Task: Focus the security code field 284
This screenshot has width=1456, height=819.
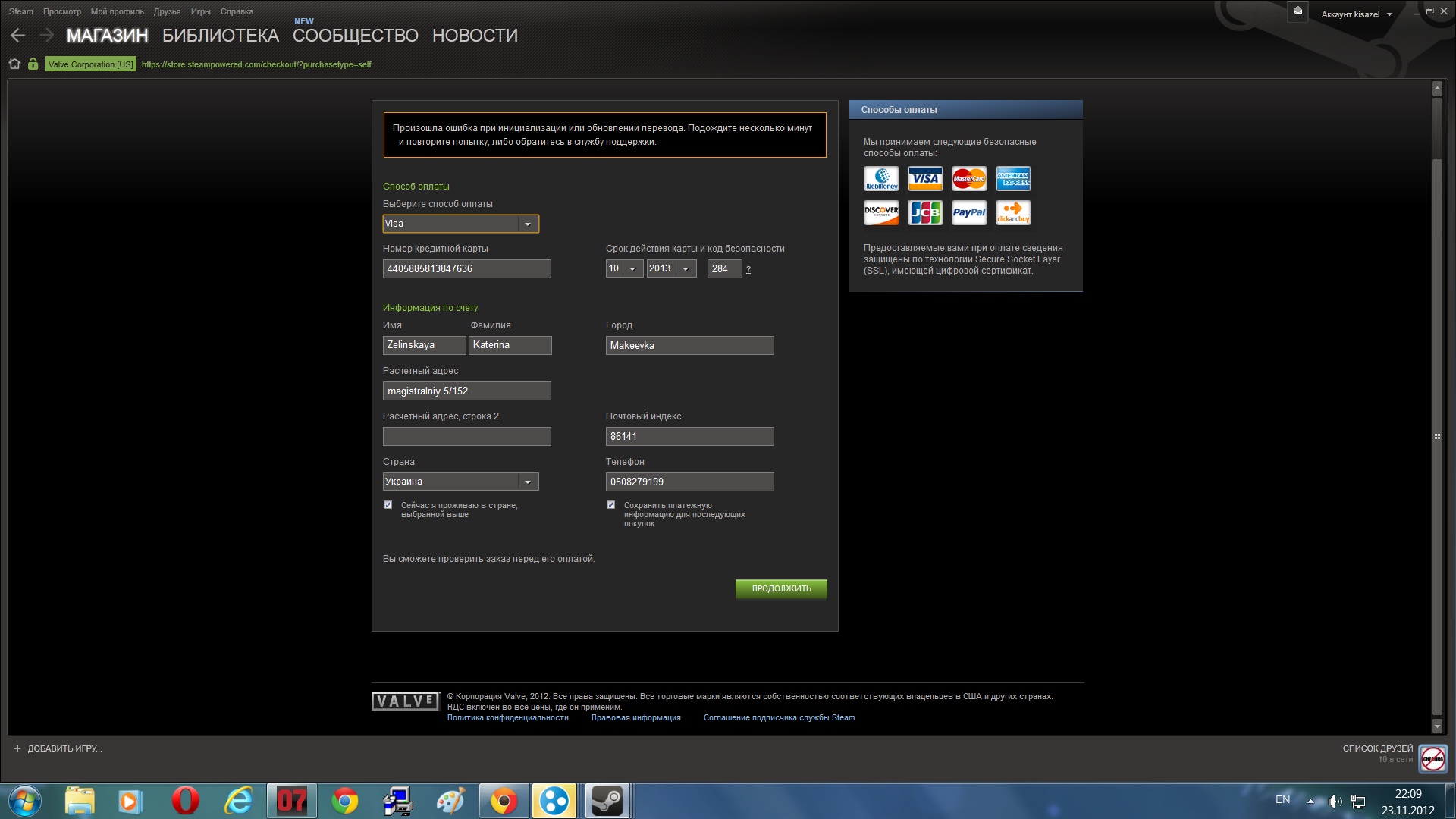Action: pyautogui.click(x=724, y=268)
